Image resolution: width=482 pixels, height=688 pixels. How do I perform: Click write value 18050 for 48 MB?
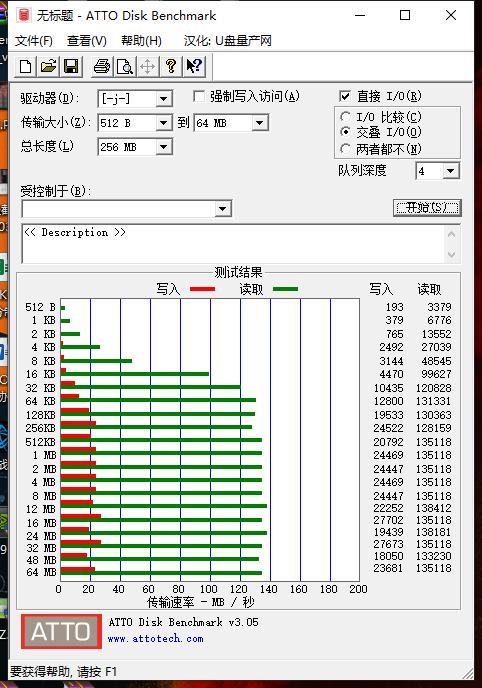tap(389, 556)
